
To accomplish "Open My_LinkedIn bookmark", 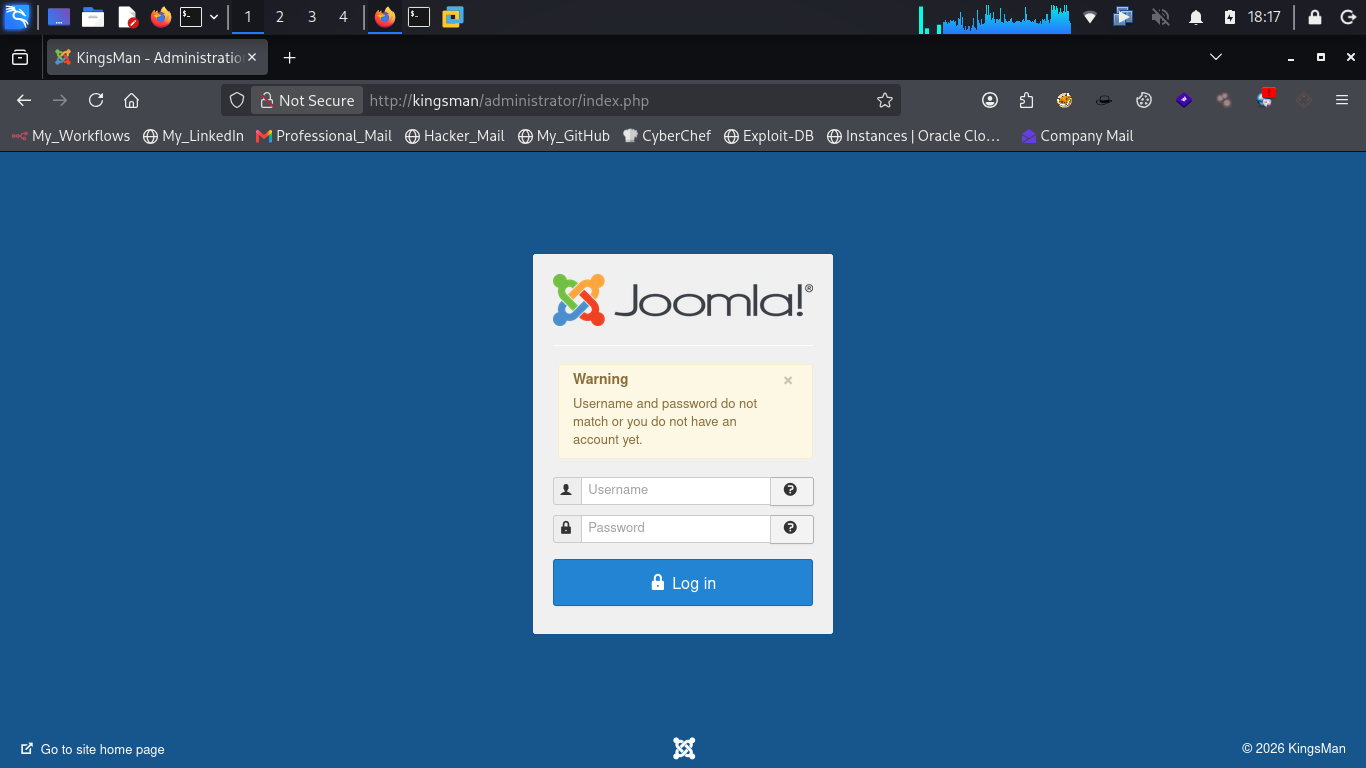I will click(x=193, y=136).
